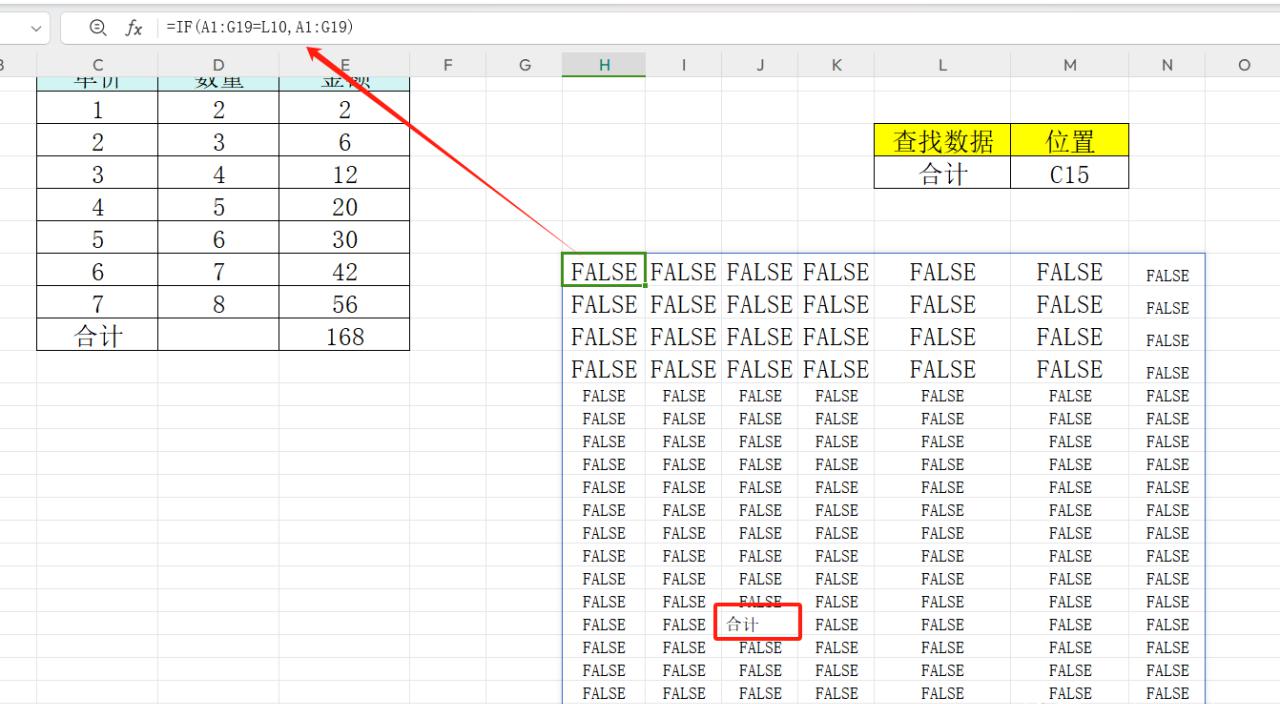Select the amount cell showing 30
1280x704 pixels.
click(344, 239)
